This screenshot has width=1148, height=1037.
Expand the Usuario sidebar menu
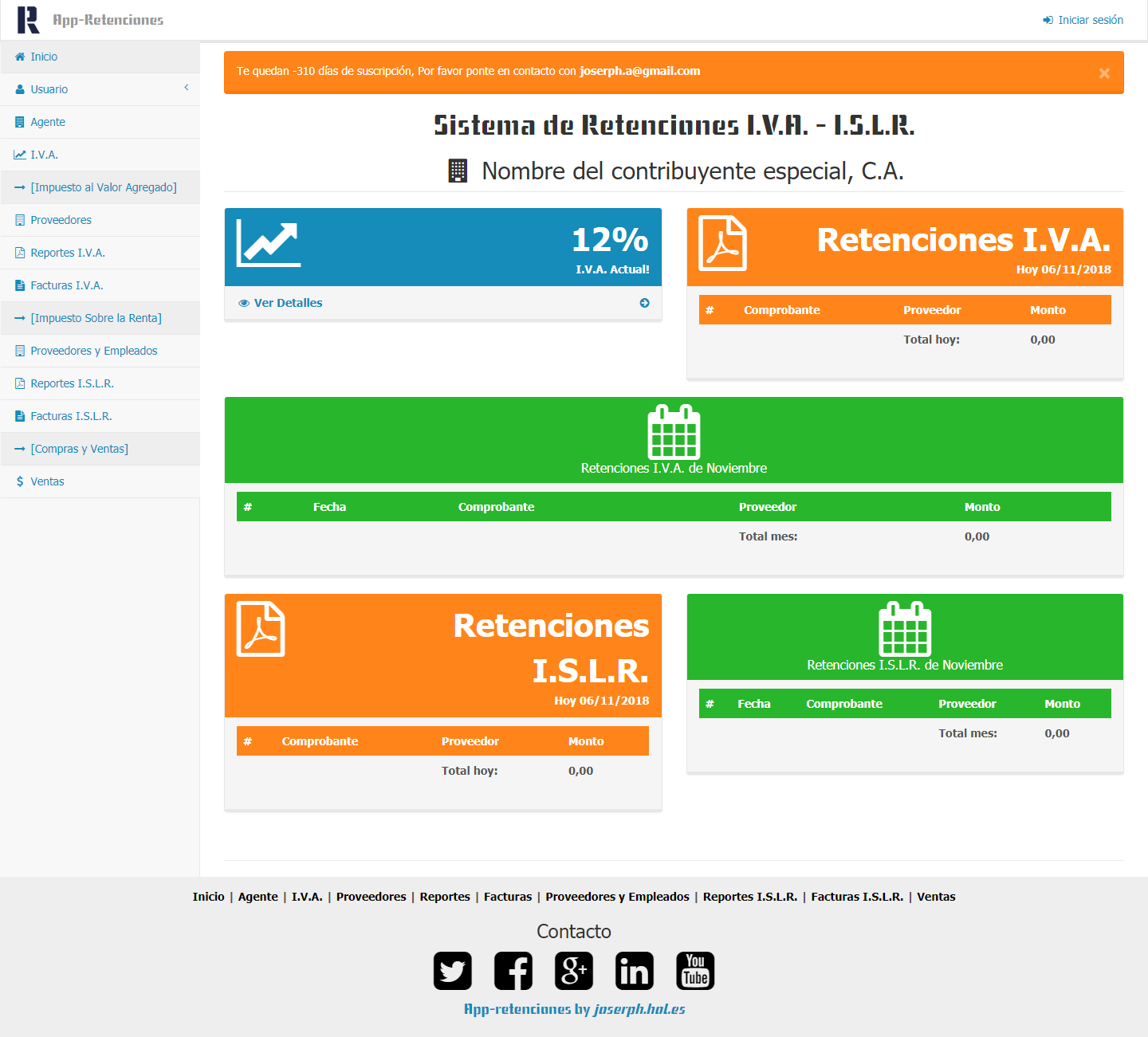pyautogui.click(x=100, y=89)
